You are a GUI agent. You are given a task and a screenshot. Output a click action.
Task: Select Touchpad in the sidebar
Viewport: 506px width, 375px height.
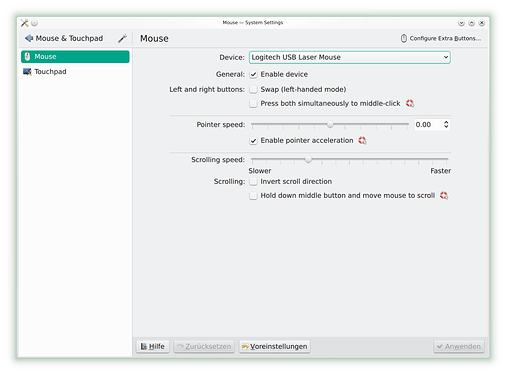pyautogui.click(x=75, y=72)
